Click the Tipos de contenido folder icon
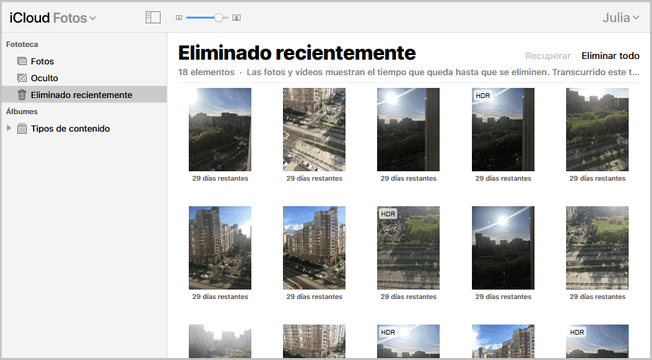 pos(22,128)
